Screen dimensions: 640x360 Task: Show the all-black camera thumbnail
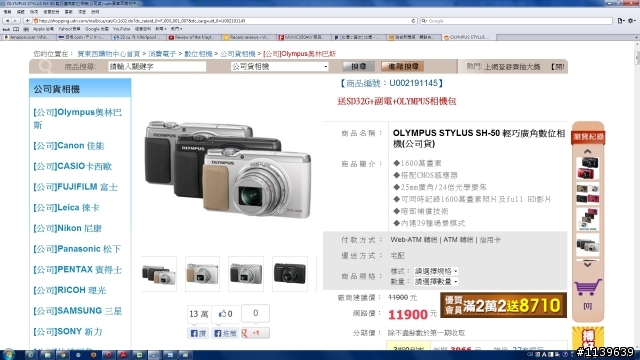coord(290,274)
